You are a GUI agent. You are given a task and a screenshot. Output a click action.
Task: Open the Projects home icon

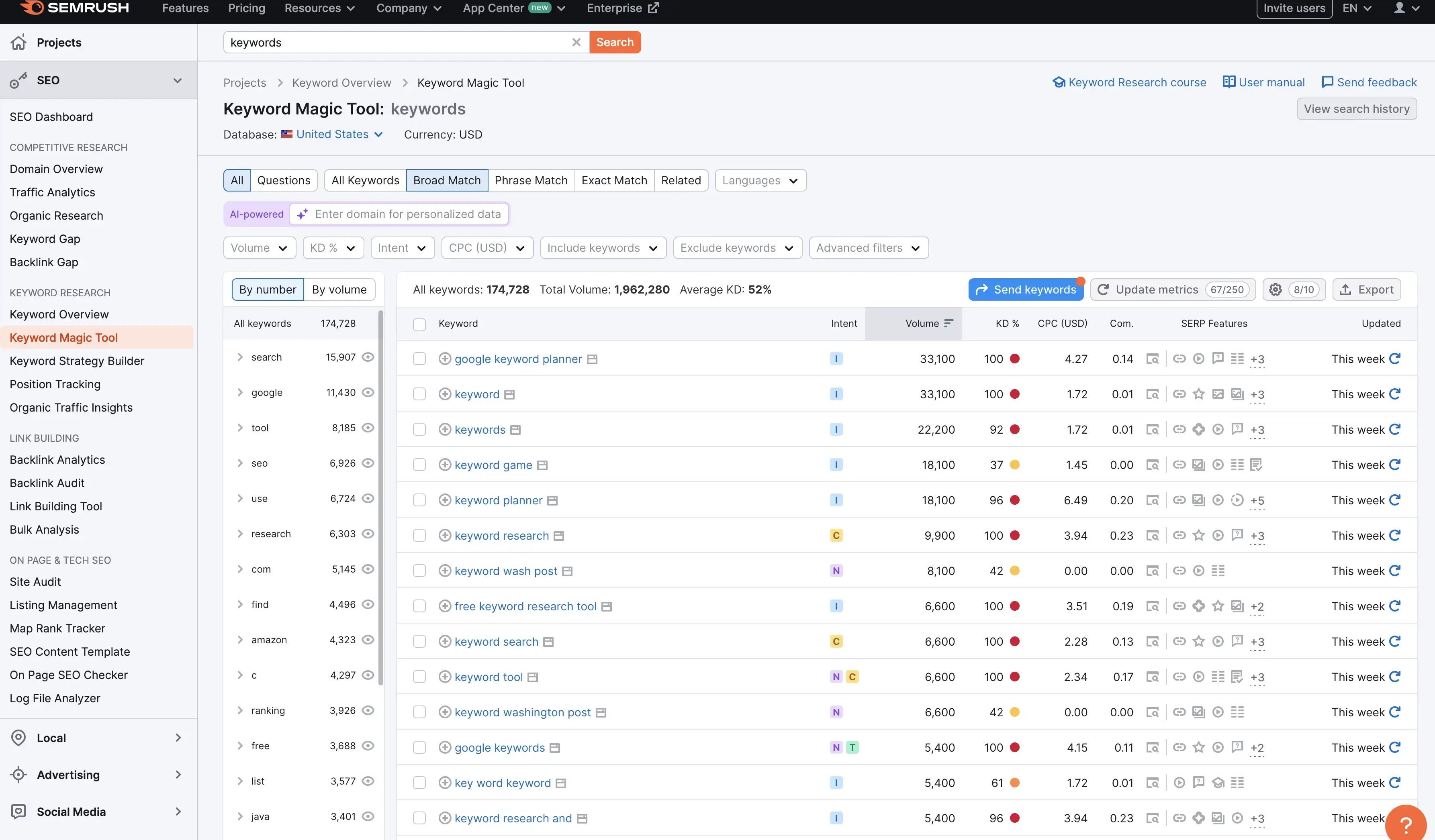coord(19,42)
